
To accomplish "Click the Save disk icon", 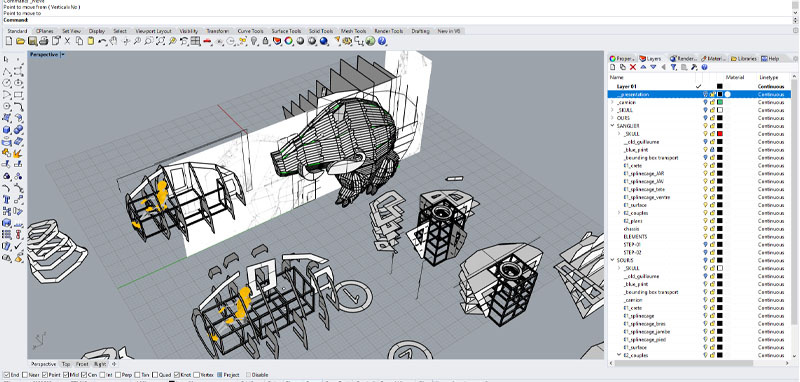I will (x=32, y=41).
